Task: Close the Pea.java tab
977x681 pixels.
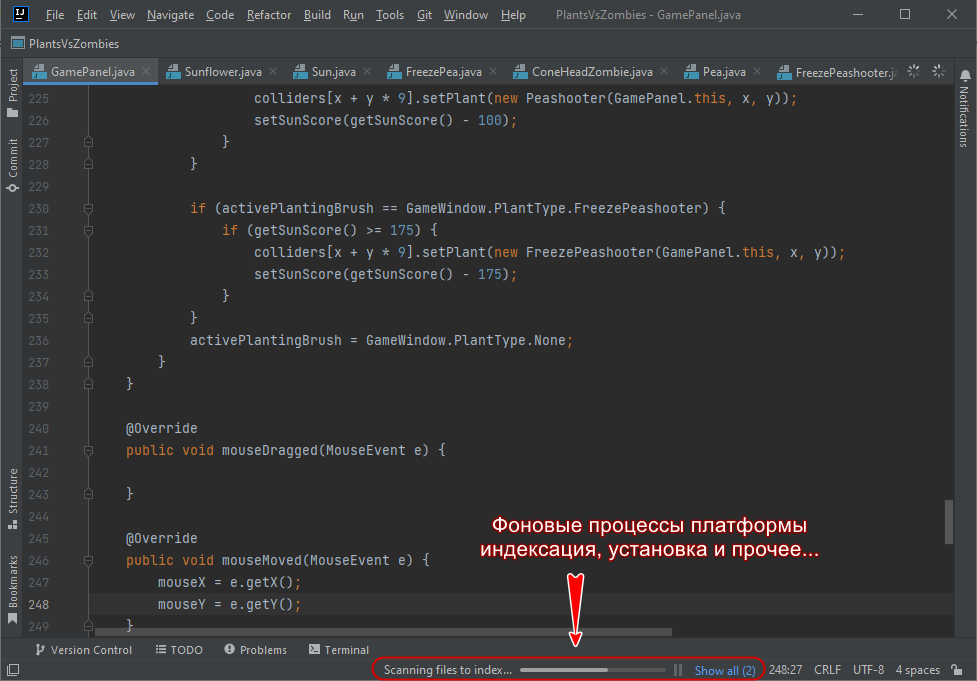Action: coord(757,71)
